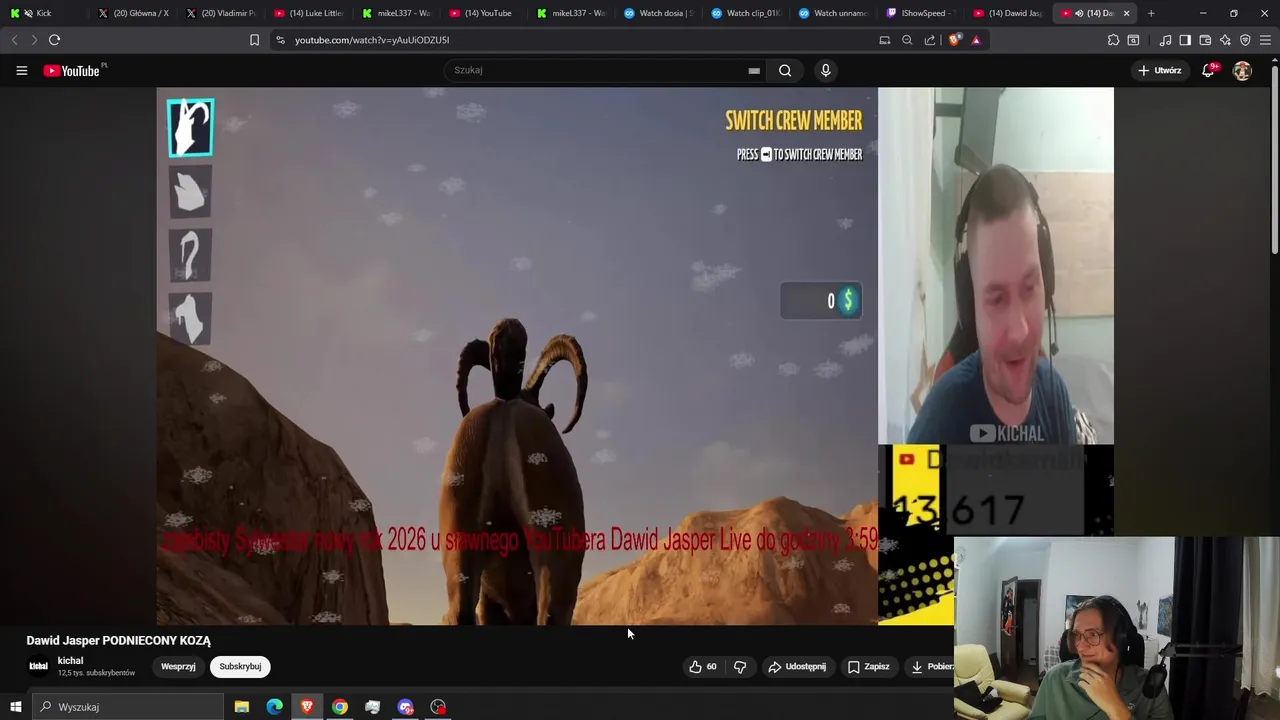Screen dimensions: 1280x720
Task: Switch to the Główna / X tab
Action: click(x=133, y=13)
